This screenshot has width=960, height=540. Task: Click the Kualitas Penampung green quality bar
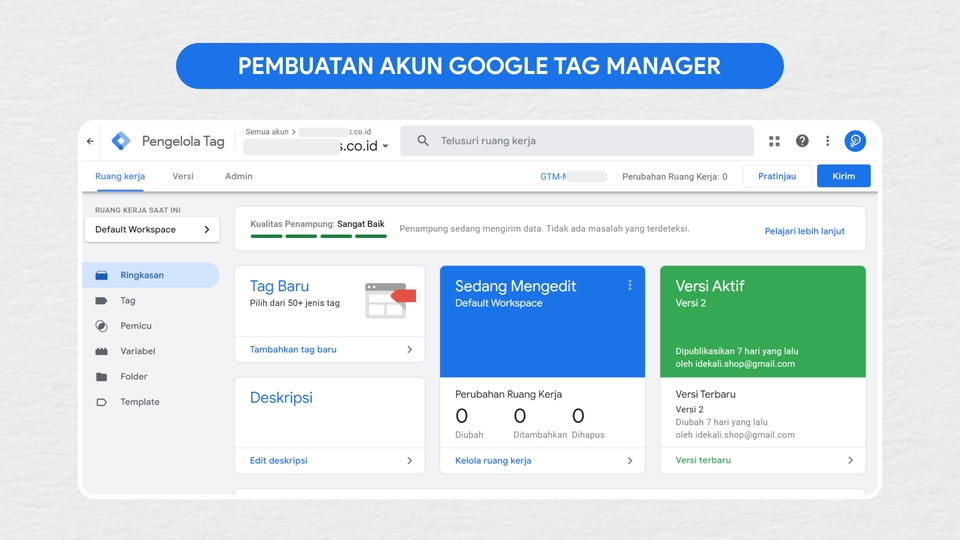pos(318,236)
